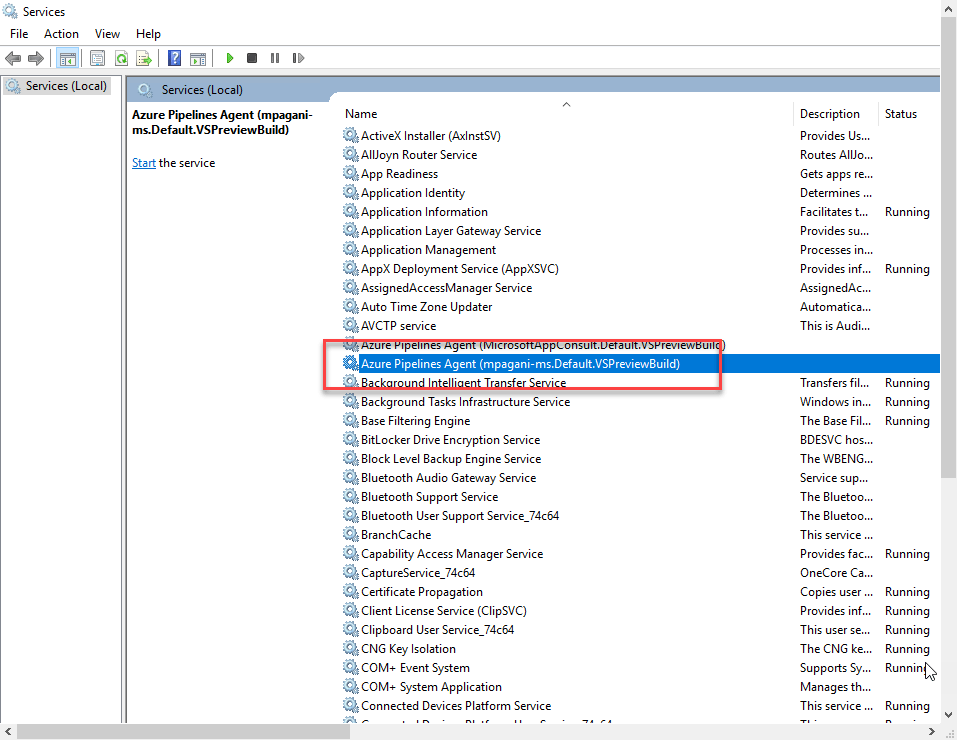Open the Help toolbar icon
The width and height of the screenshot is (957, 740).
click(175, 58)
